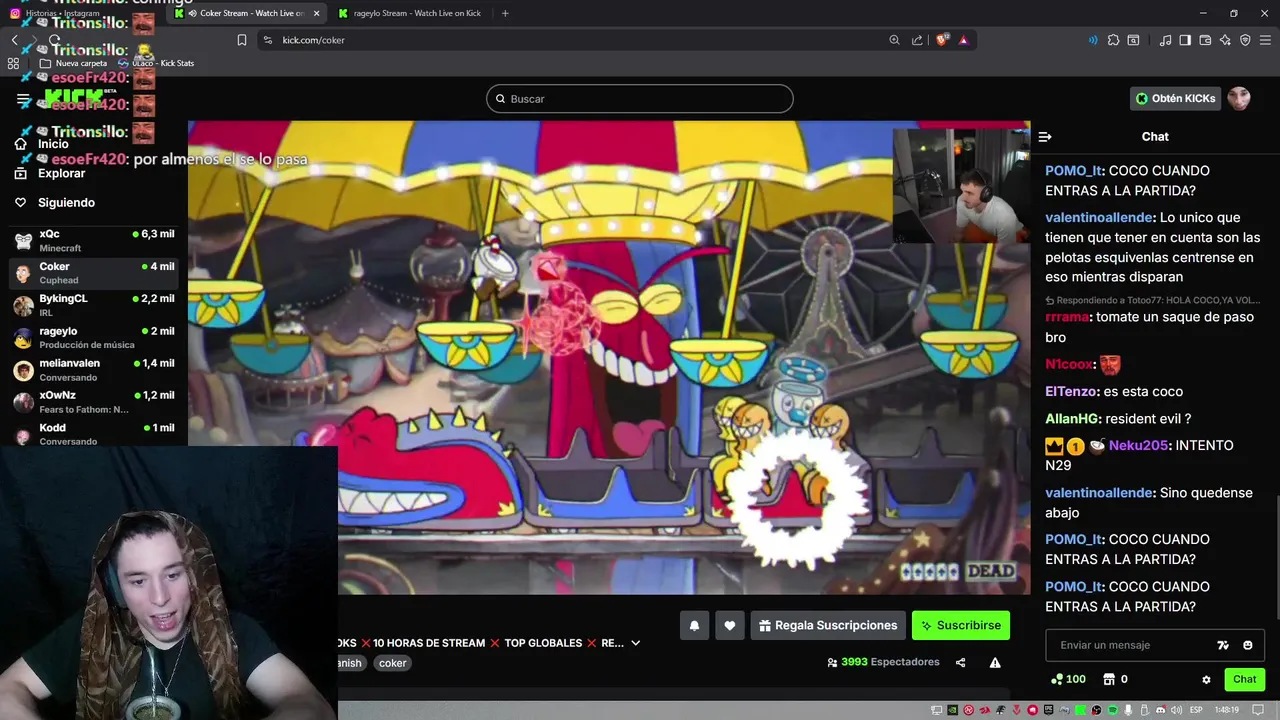Click the zoom magnifier icon in address bar
The image size is (1280, 720).
(x=894, y=40)
